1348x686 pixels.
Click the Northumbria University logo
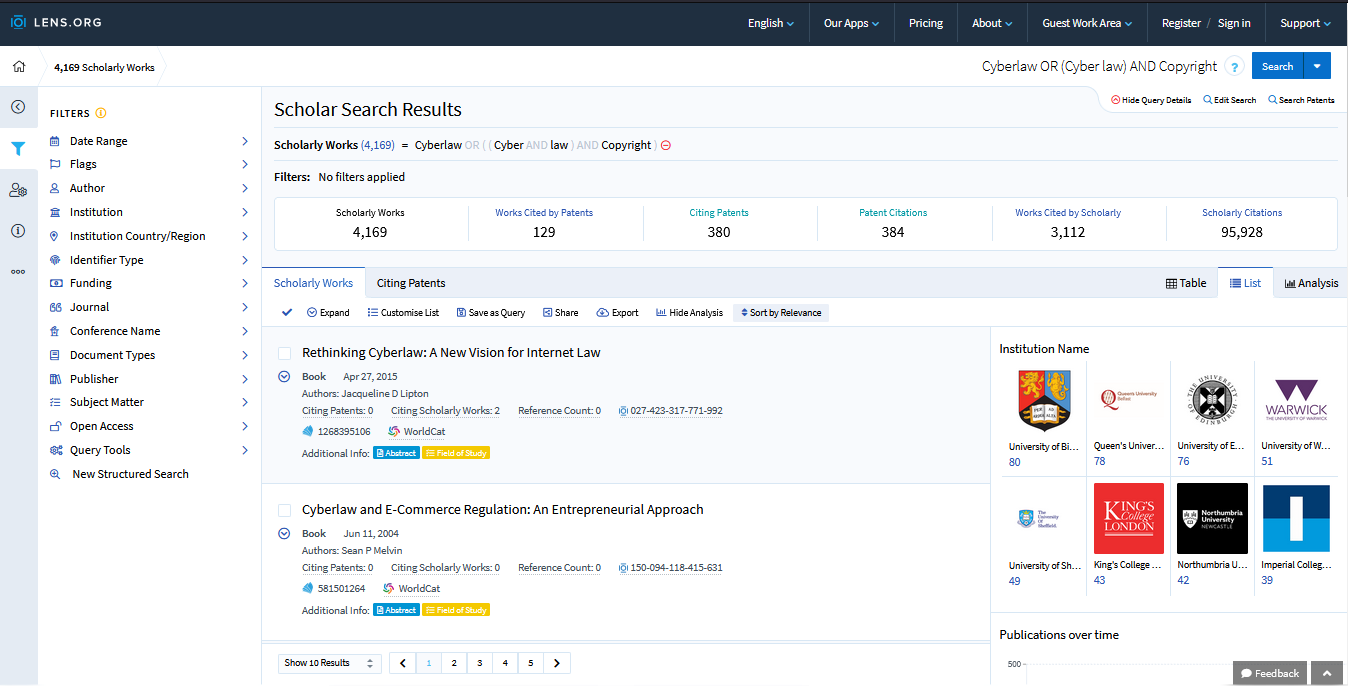[1211, 519]
